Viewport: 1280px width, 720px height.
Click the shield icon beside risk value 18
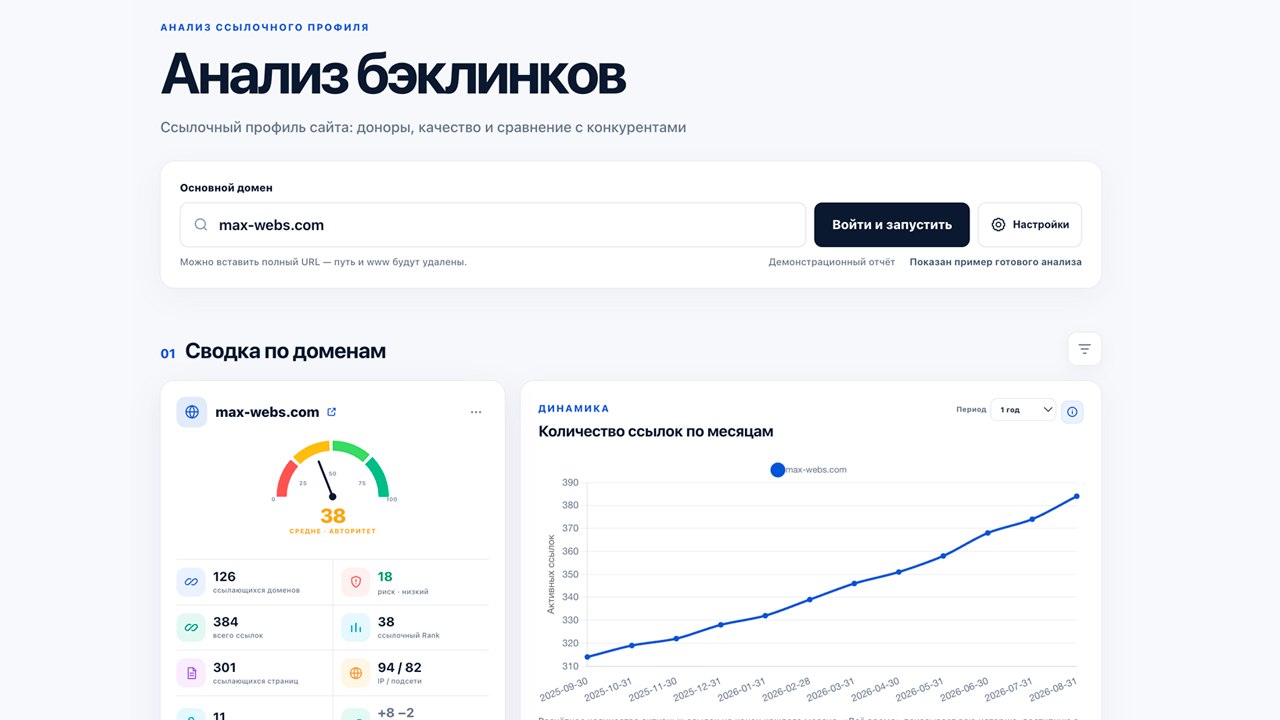click(x=356, y=582)
